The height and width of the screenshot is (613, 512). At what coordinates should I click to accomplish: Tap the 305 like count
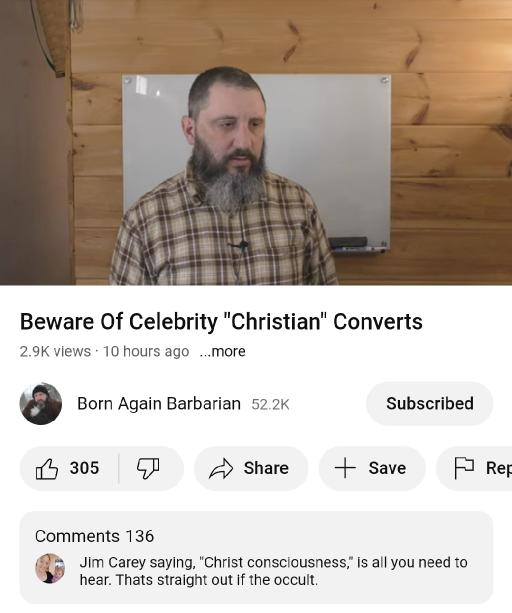[84, 468]
